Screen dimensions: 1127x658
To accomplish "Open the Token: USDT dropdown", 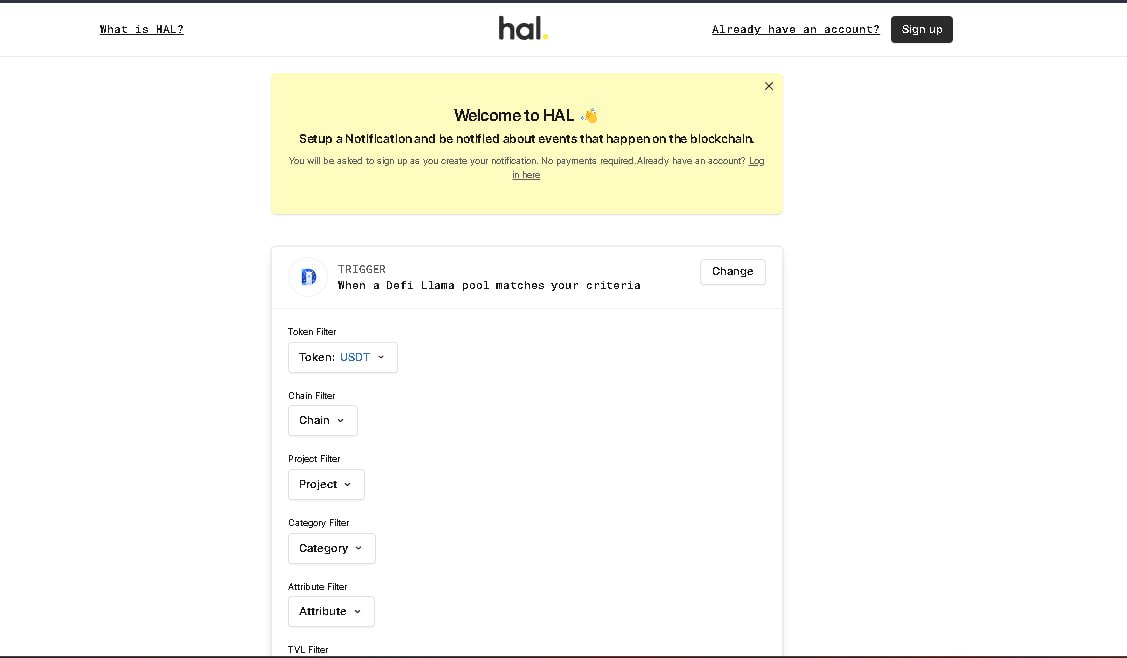I will coord(343,357).
